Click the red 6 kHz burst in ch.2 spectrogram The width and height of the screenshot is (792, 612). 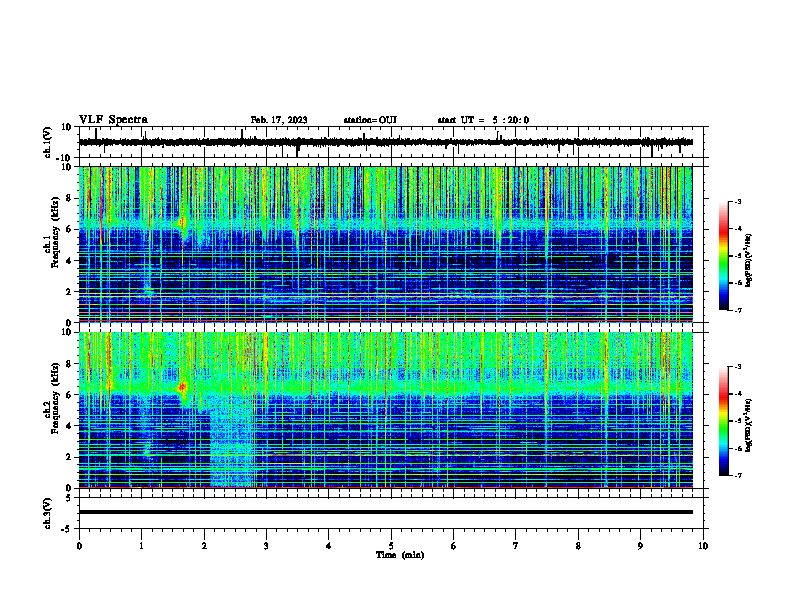tap(182, 388)
